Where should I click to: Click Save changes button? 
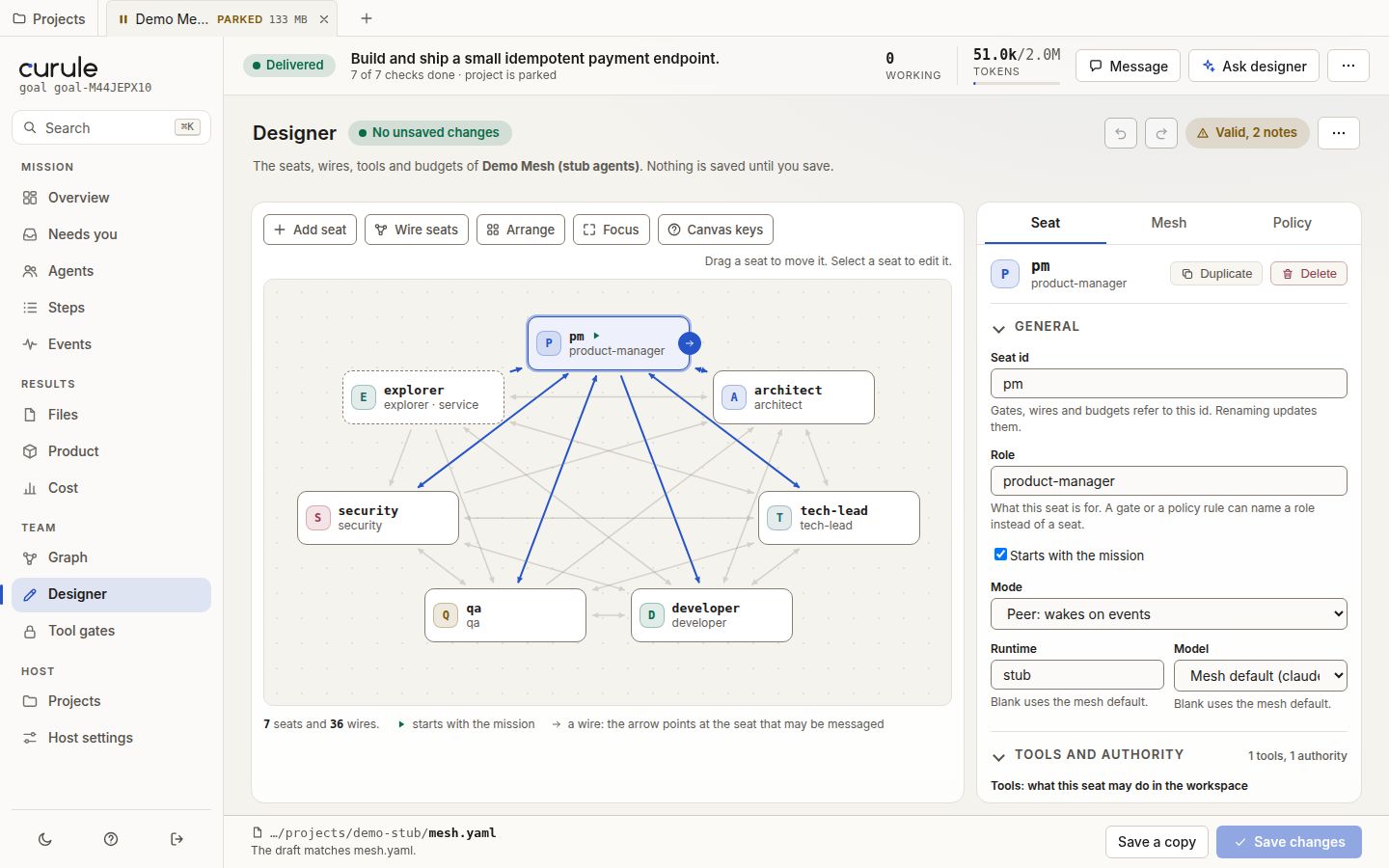(x=1289, y=842)
